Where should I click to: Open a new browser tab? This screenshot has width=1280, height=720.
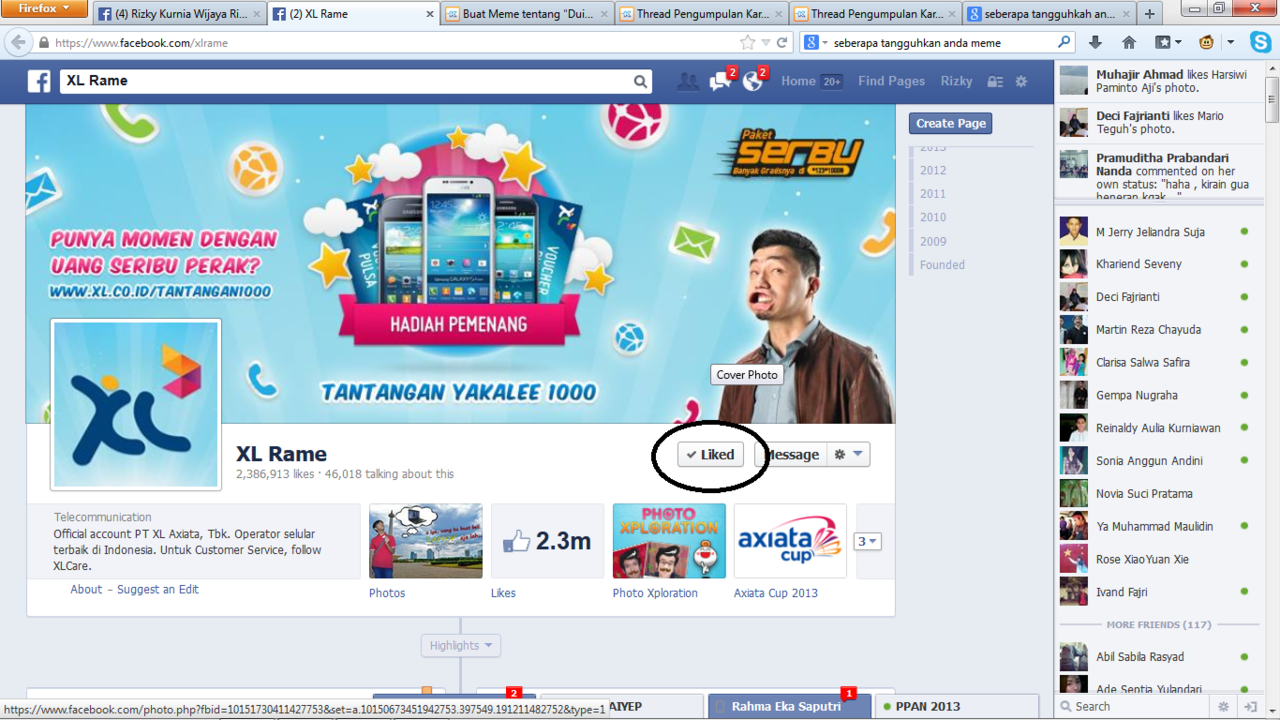point(1149,14)
